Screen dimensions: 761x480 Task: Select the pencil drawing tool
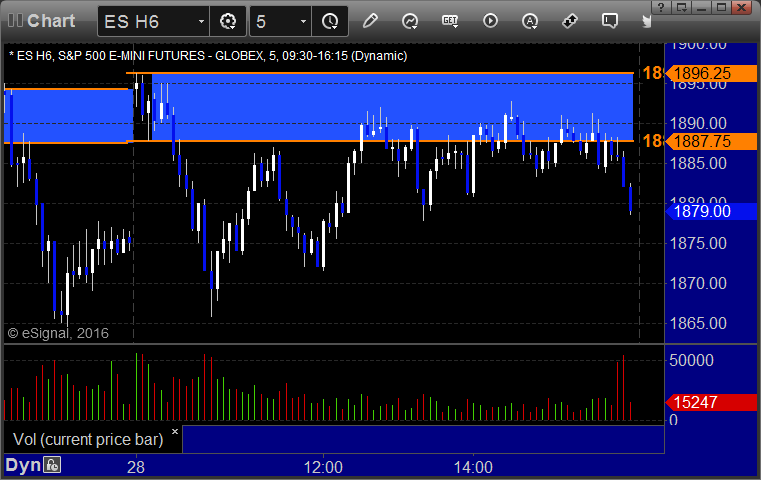pos(370,21)
